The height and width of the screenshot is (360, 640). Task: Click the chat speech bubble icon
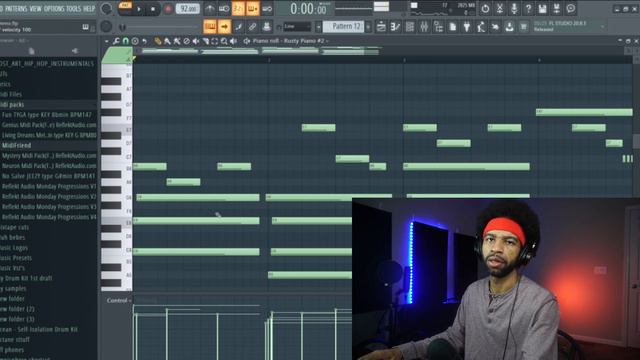point(571,8)
